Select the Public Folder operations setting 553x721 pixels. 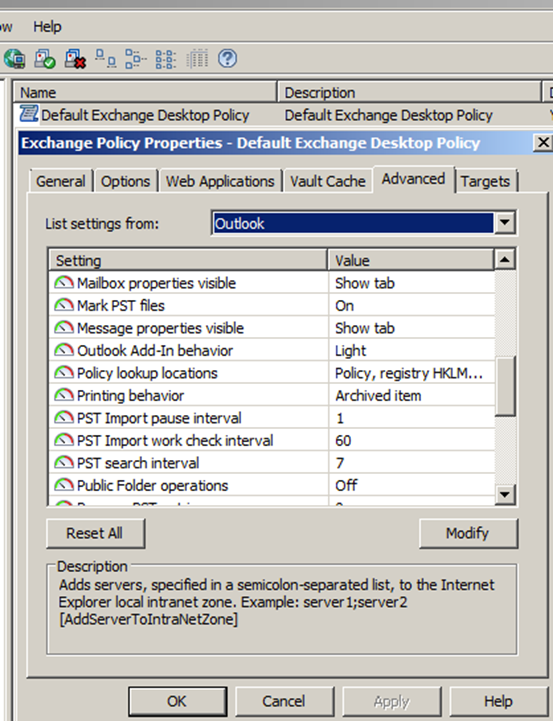[x=272, y=486]
